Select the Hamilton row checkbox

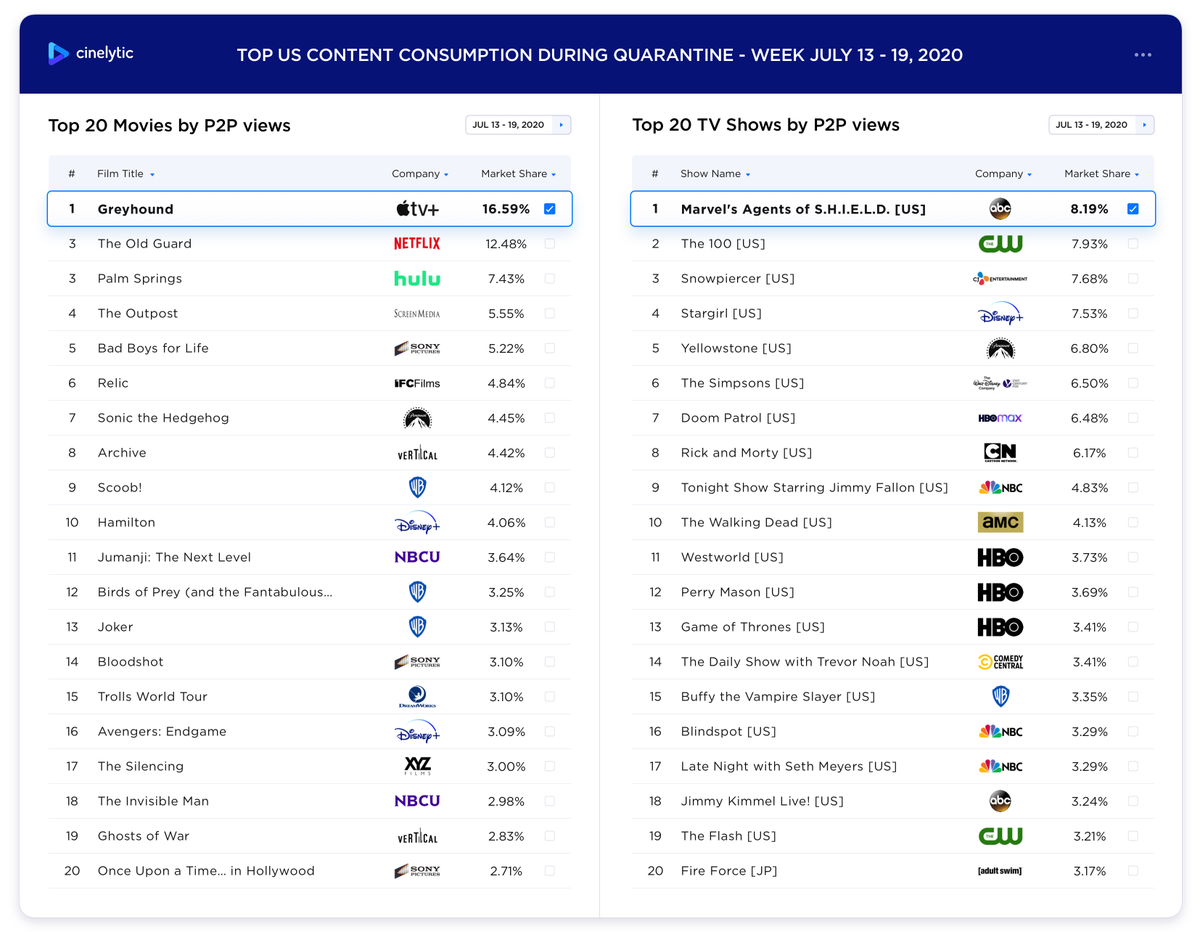pos(550,522)
